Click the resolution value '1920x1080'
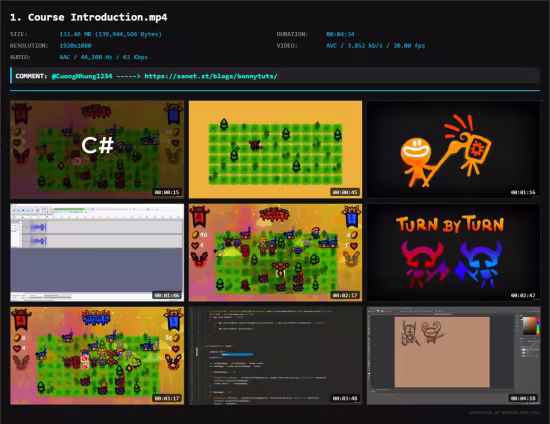Viewport: 550px width, 424px height. pyautogui.click(x=75, y=46)
